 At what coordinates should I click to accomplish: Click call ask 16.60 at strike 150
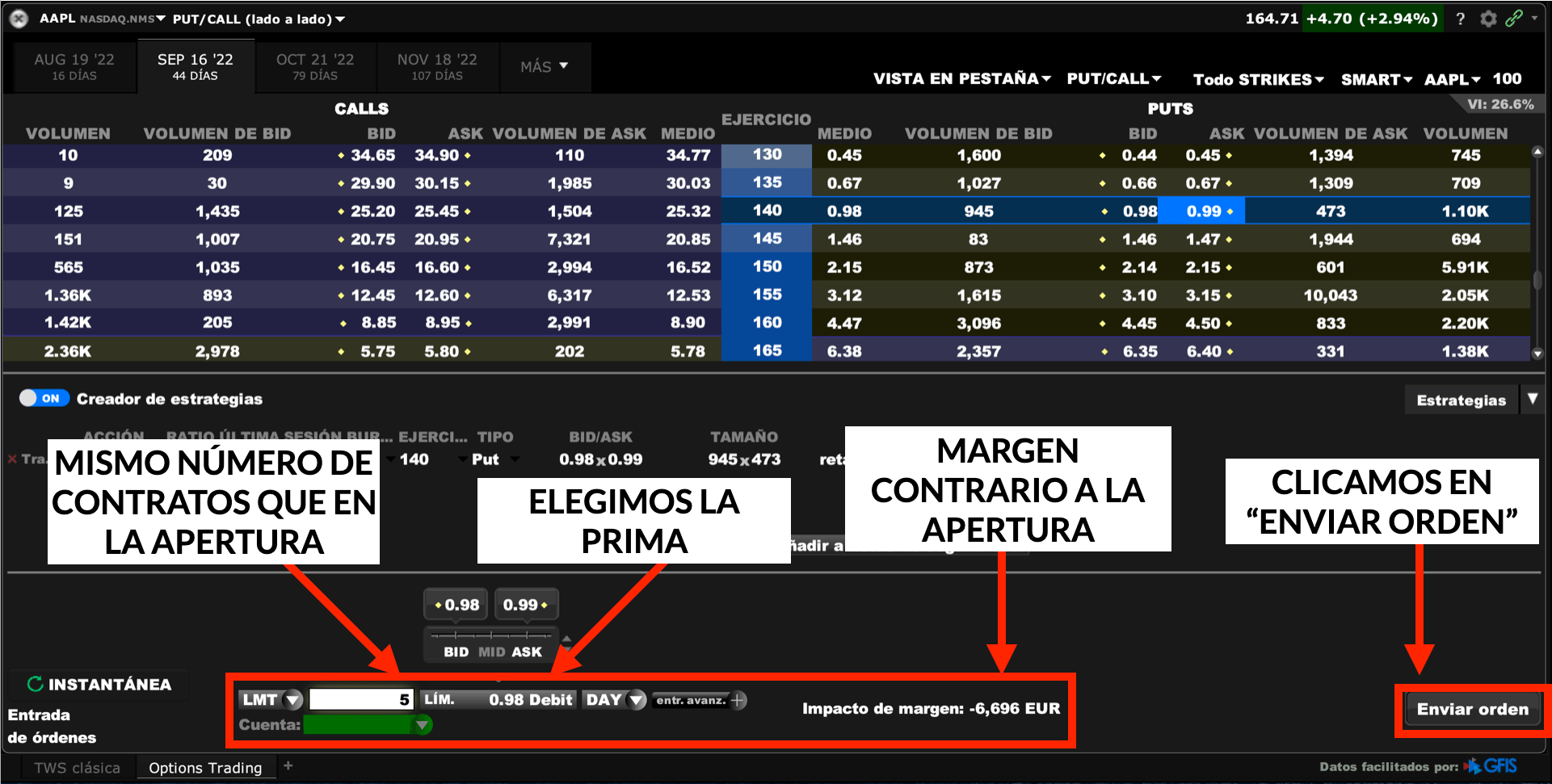tap(437, 267)
